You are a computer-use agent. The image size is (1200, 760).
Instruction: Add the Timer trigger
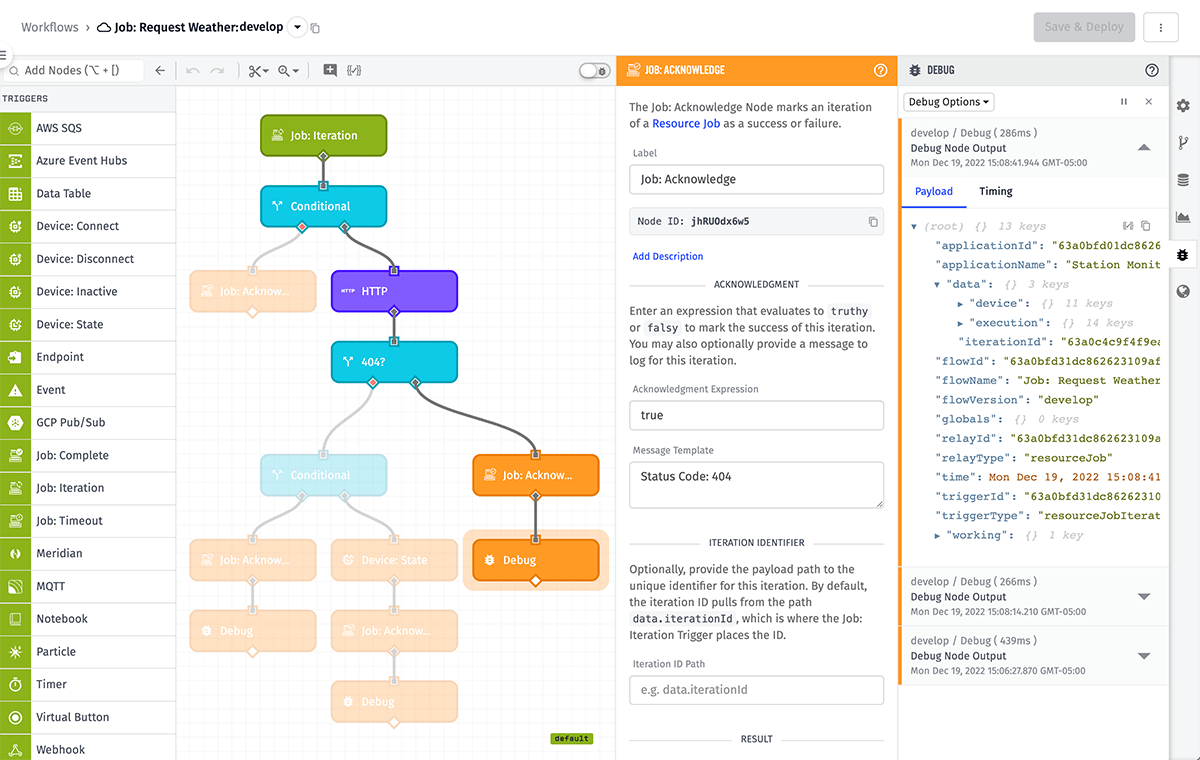coord(88,685)
